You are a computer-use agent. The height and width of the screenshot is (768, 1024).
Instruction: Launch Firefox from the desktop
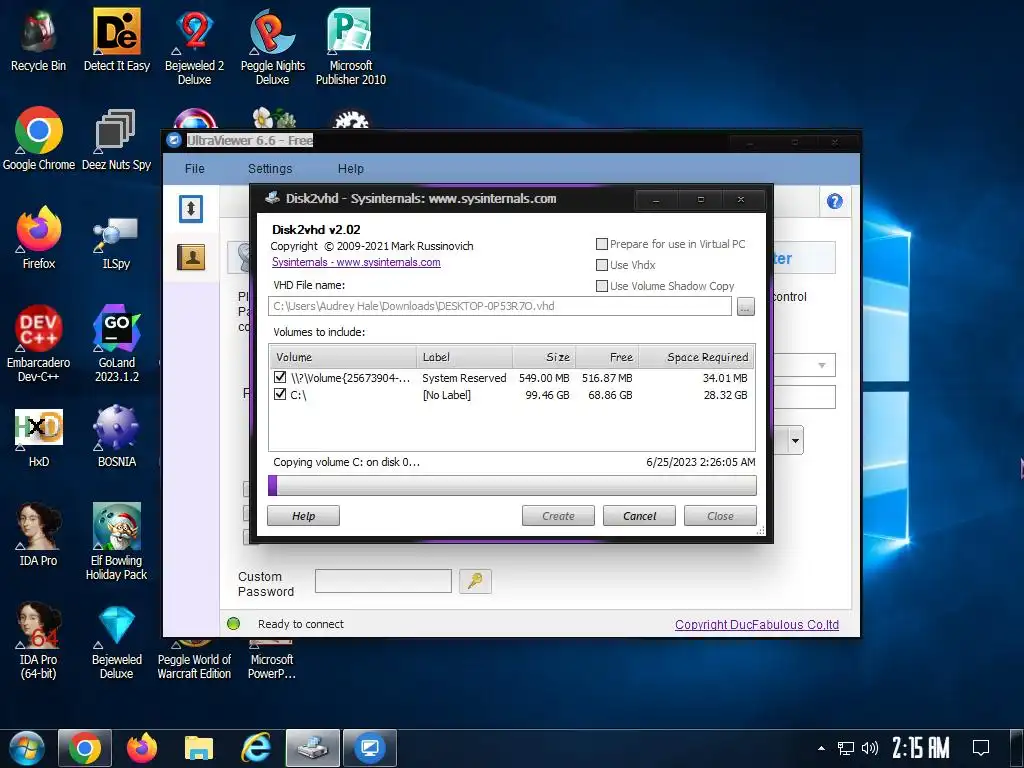coord(39,238)
